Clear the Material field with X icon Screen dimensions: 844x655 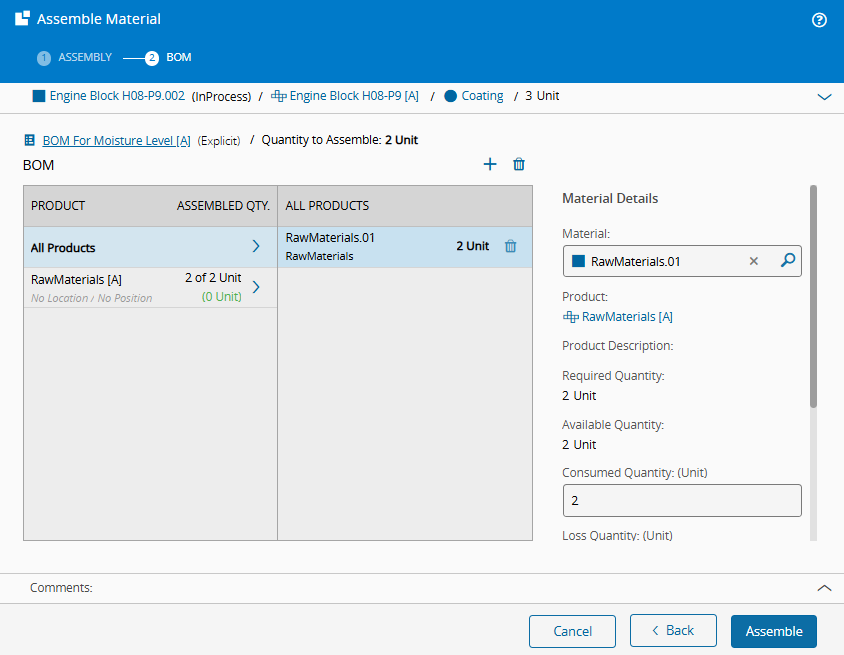(x=754, y=261)
